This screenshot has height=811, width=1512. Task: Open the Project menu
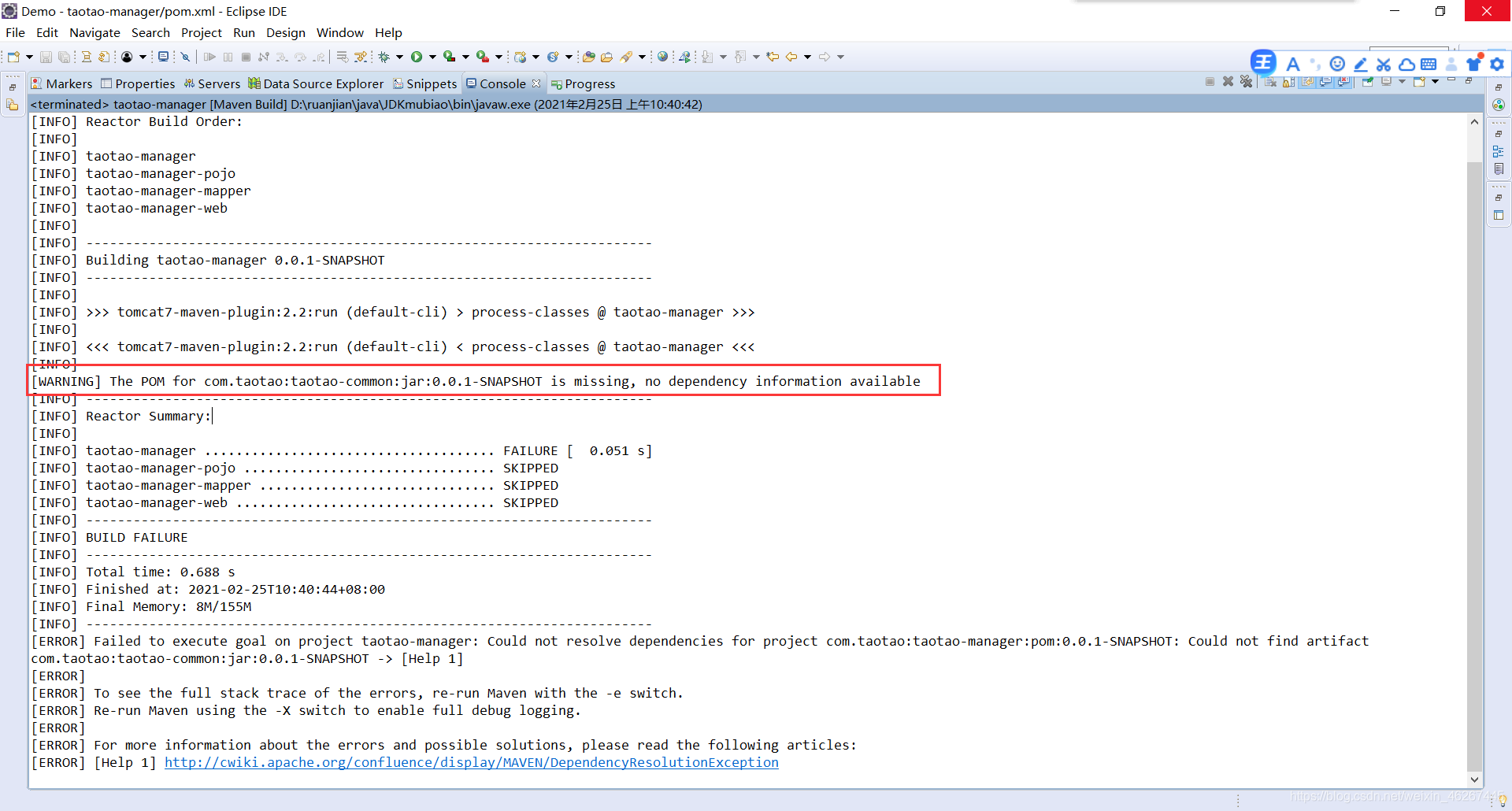[202, 32]
